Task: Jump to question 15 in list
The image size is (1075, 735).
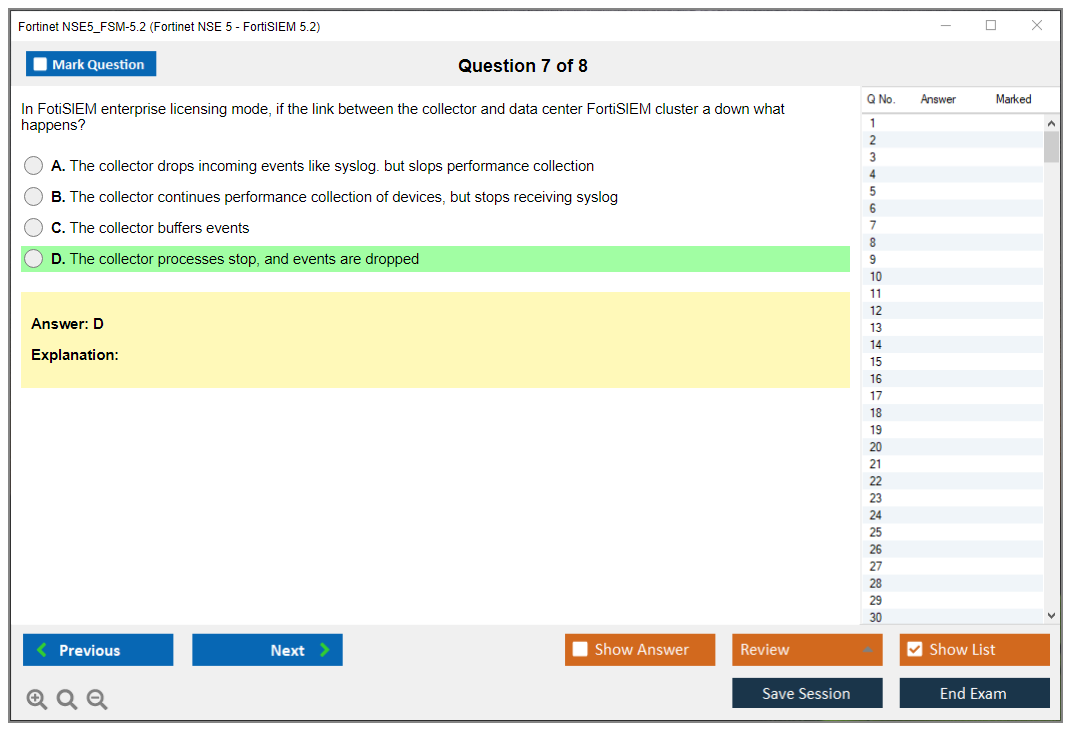Action: click(876, 362)
